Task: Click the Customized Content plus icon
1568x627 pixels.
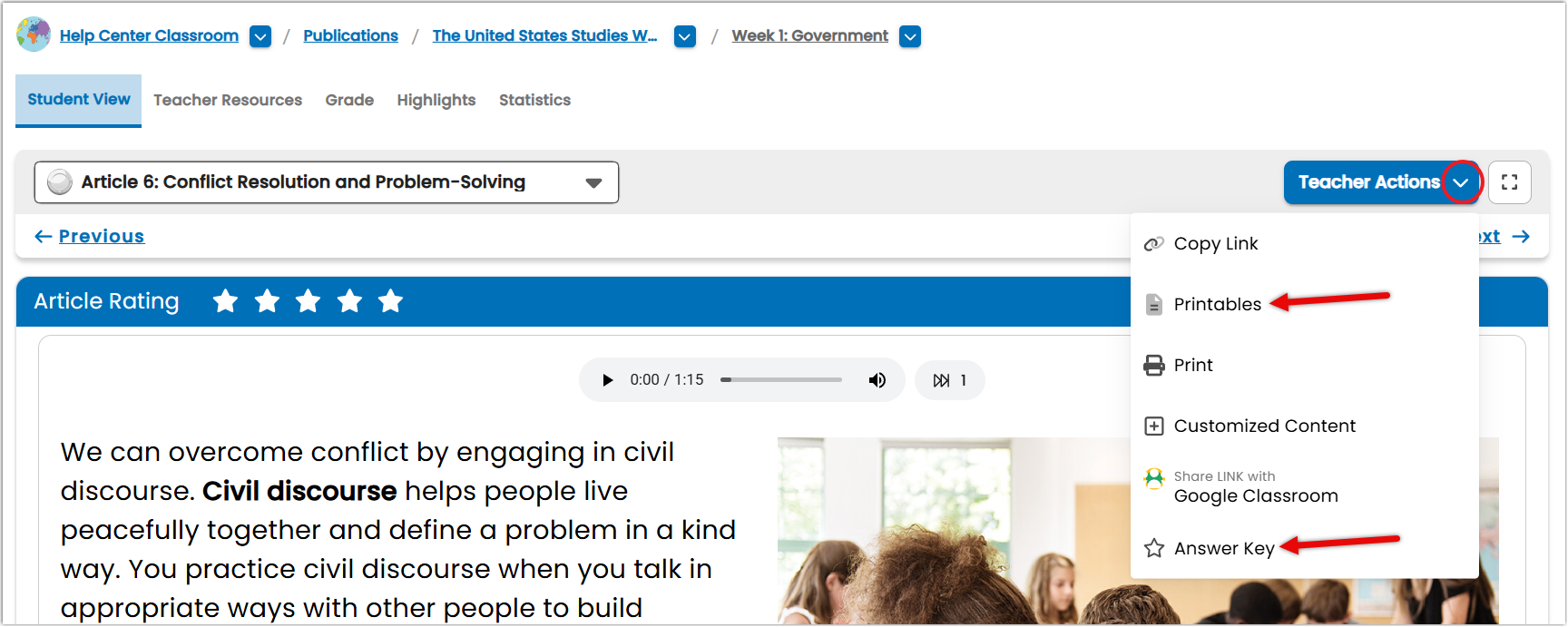Action: point(1153,426)
